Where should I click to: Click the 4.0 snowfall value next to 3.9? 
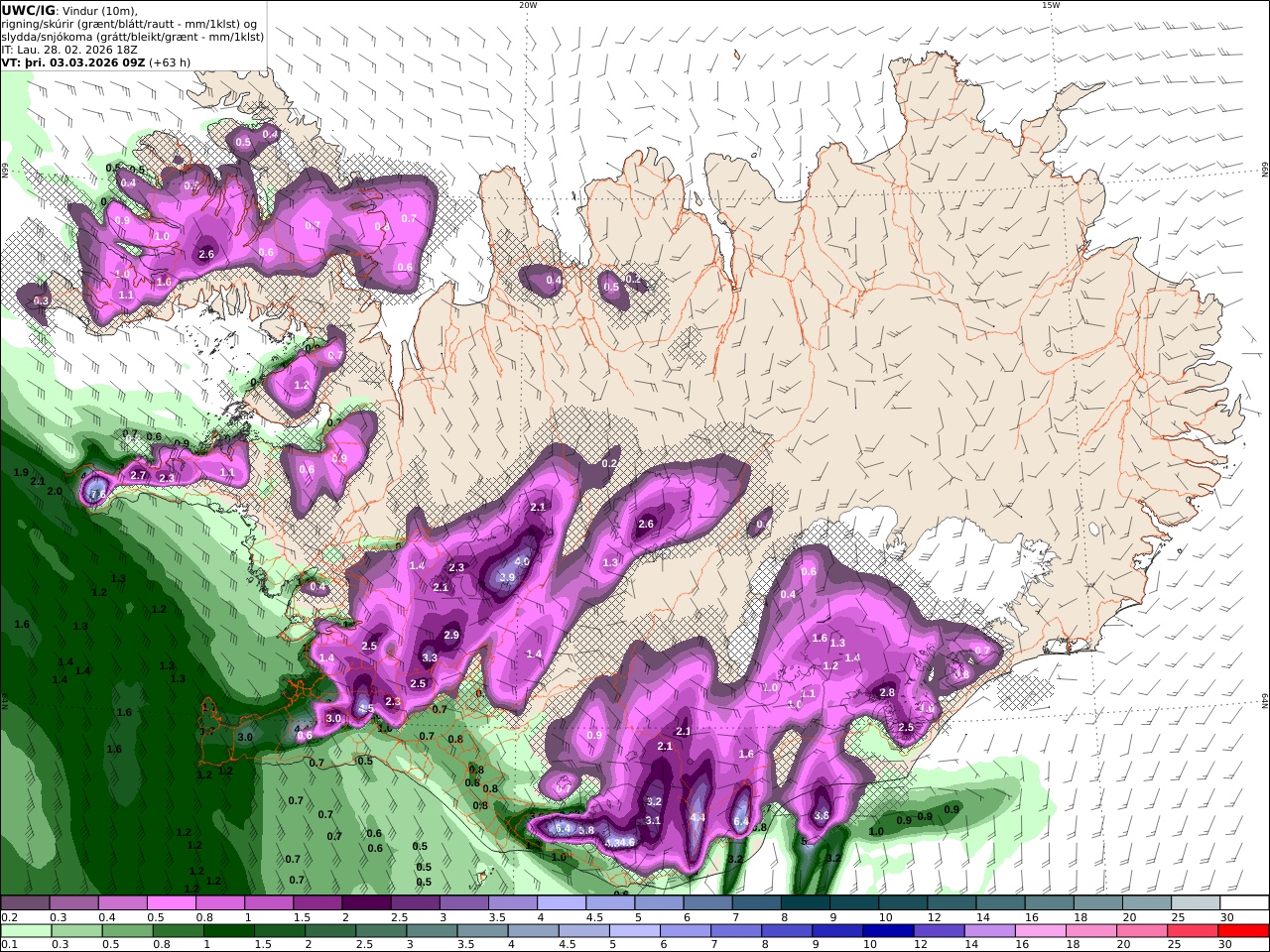(522, 561)
